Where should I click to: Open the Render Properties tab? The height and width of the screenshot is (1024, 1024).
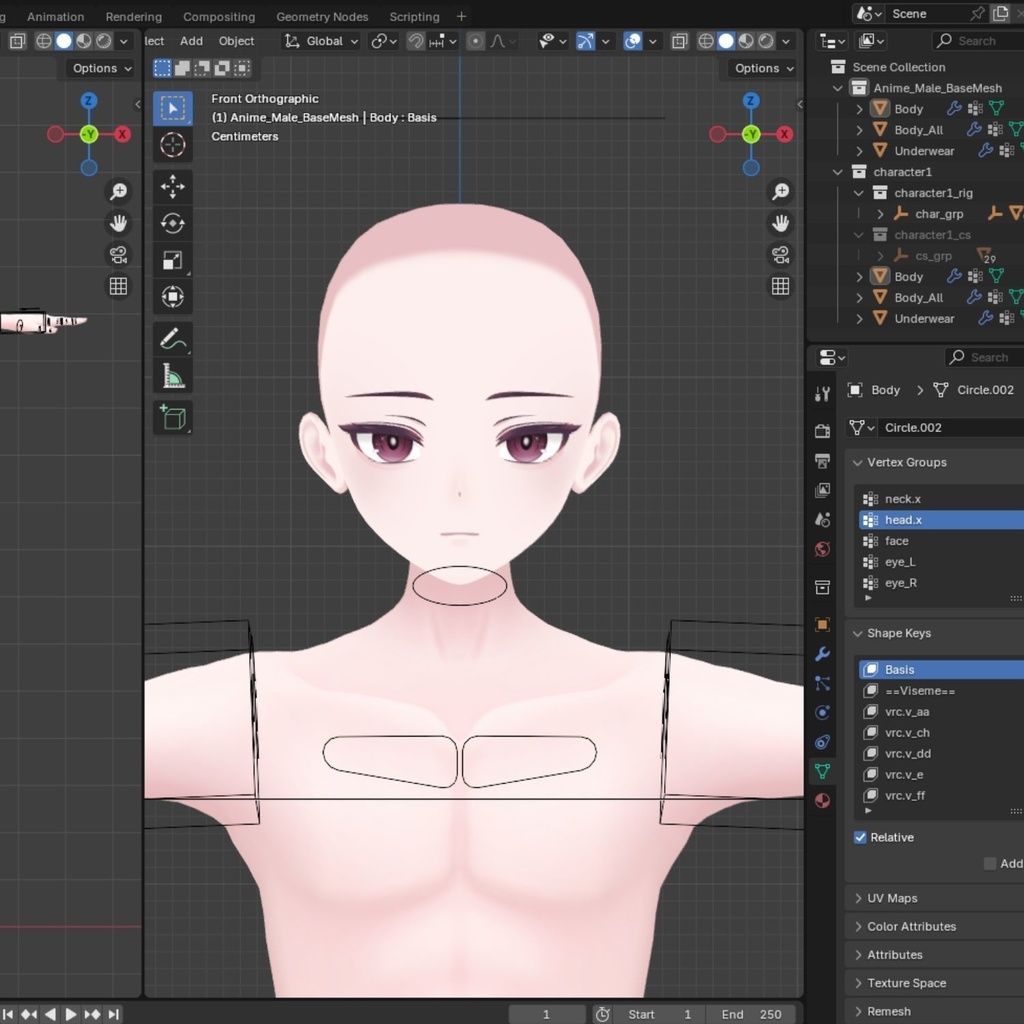pos(822,430)
